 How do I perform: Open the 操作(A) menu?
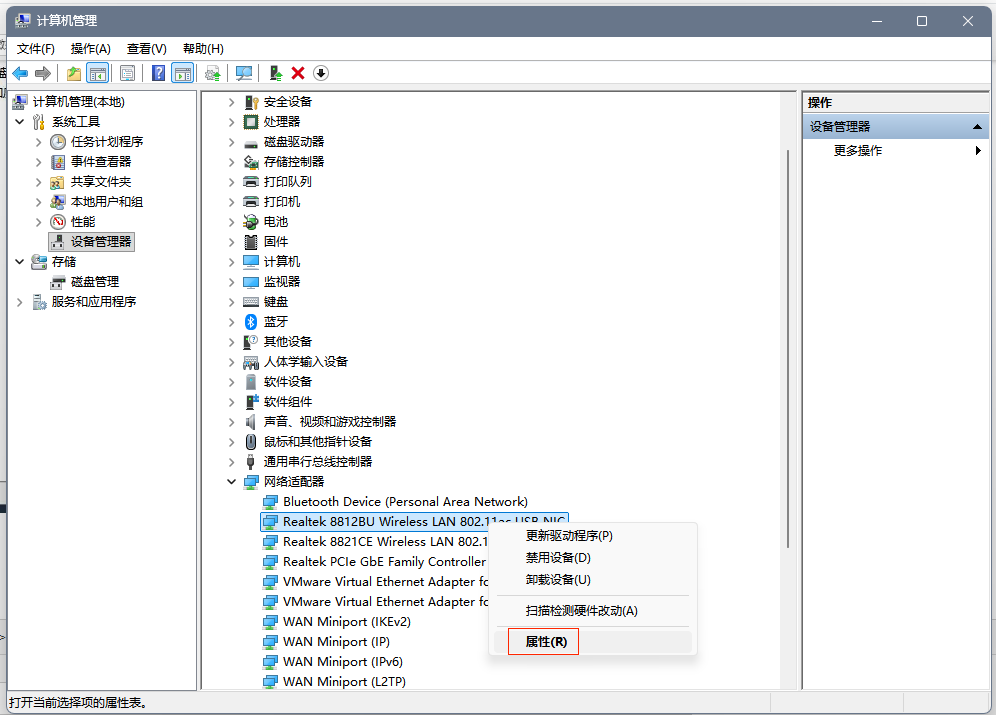(90, 49)
